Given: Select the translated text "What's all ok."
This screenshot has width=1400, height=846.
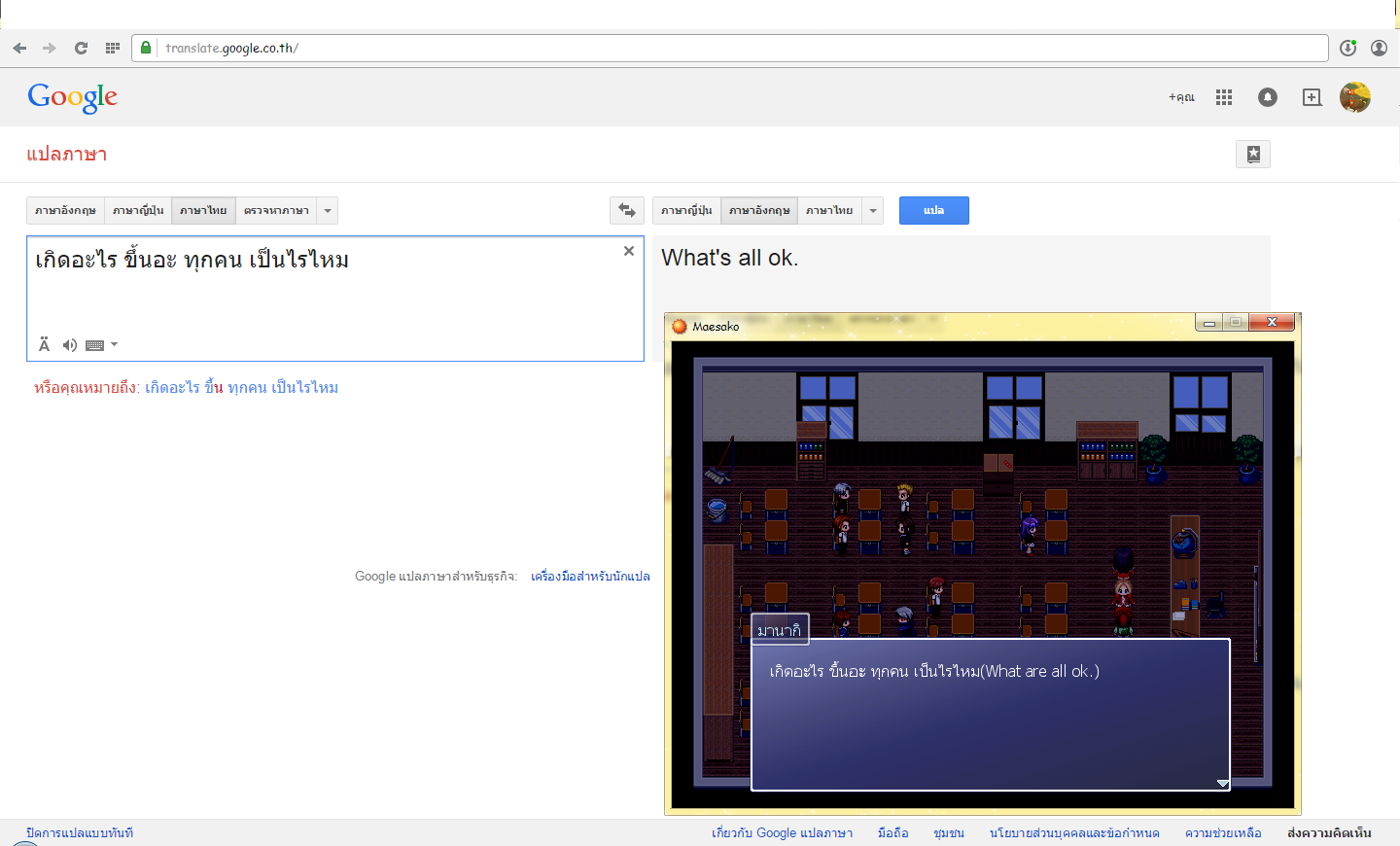Looking at the screenshot, I should pyautogui.click(x=729, y=258).
